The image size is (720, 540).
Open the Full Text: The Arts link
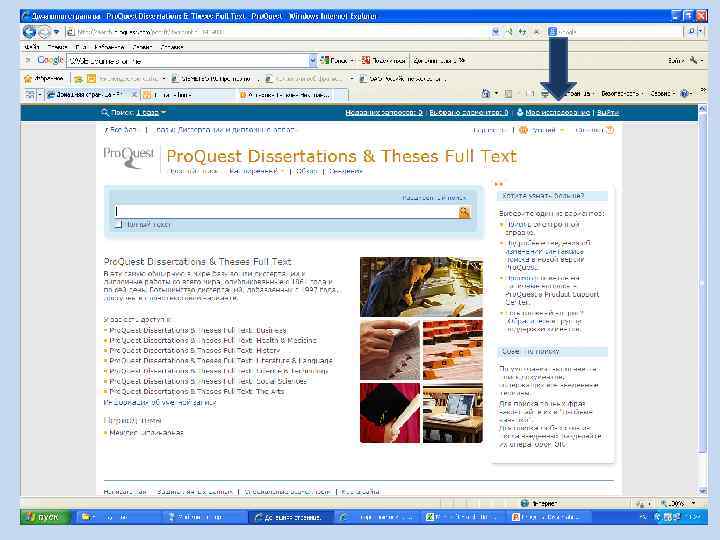[x=197, y=391]
